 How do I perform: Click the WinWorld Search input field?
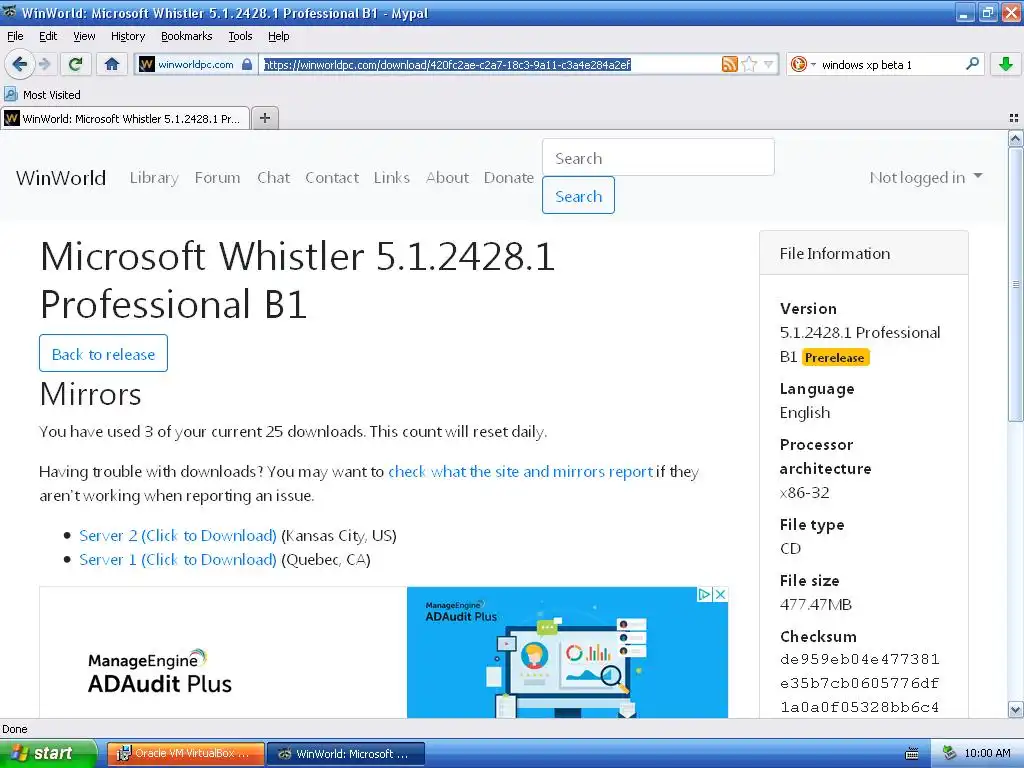tap(658, 157)
